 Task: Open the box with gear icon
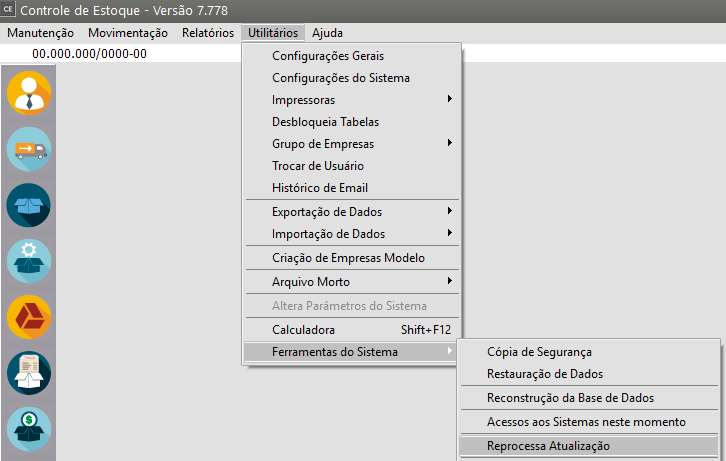[28, 261]
